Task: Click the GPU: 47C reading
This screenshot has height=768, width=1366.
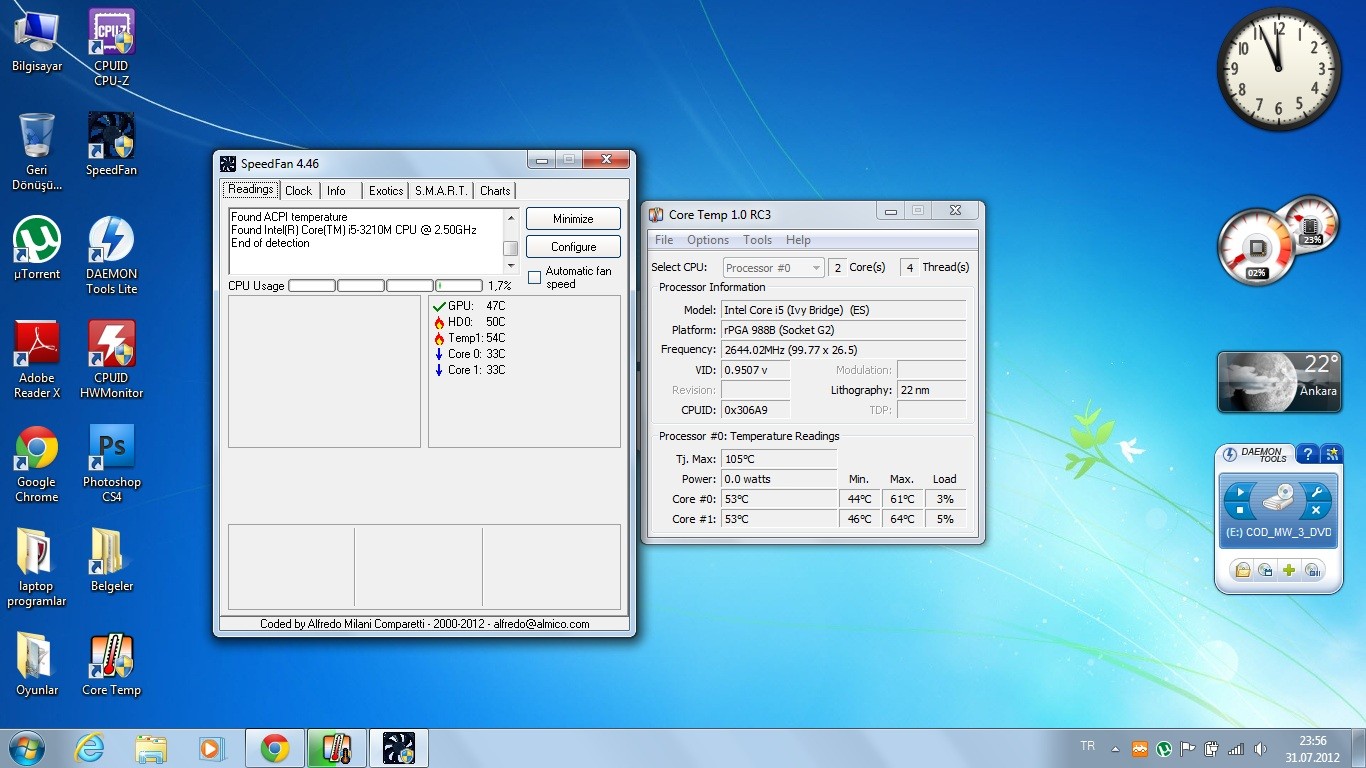Action: point(469,306)
